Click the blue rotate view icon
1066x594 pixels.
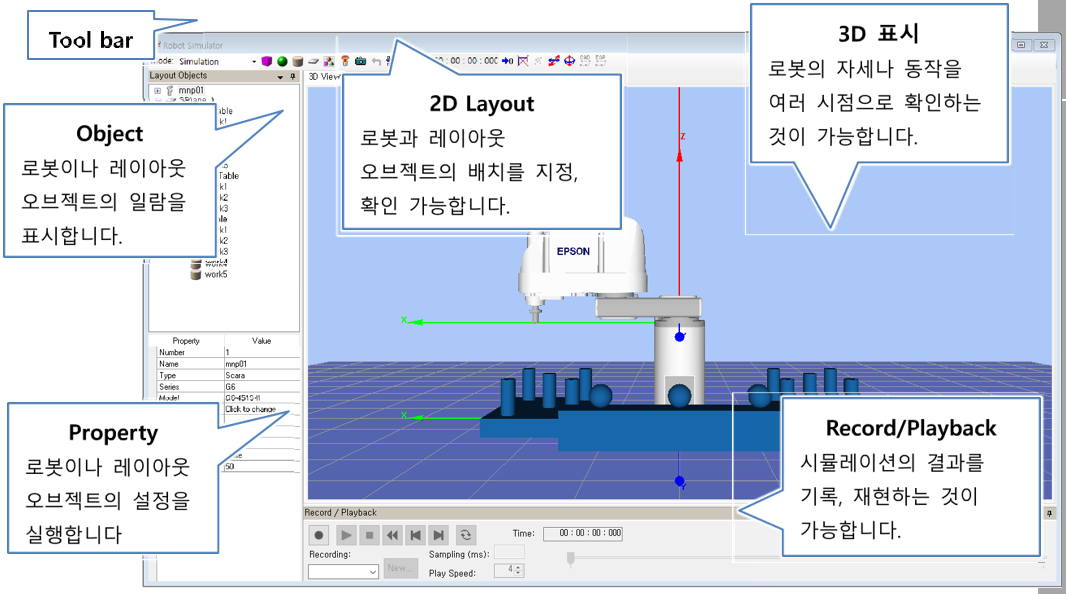click(x=570, y=60)
